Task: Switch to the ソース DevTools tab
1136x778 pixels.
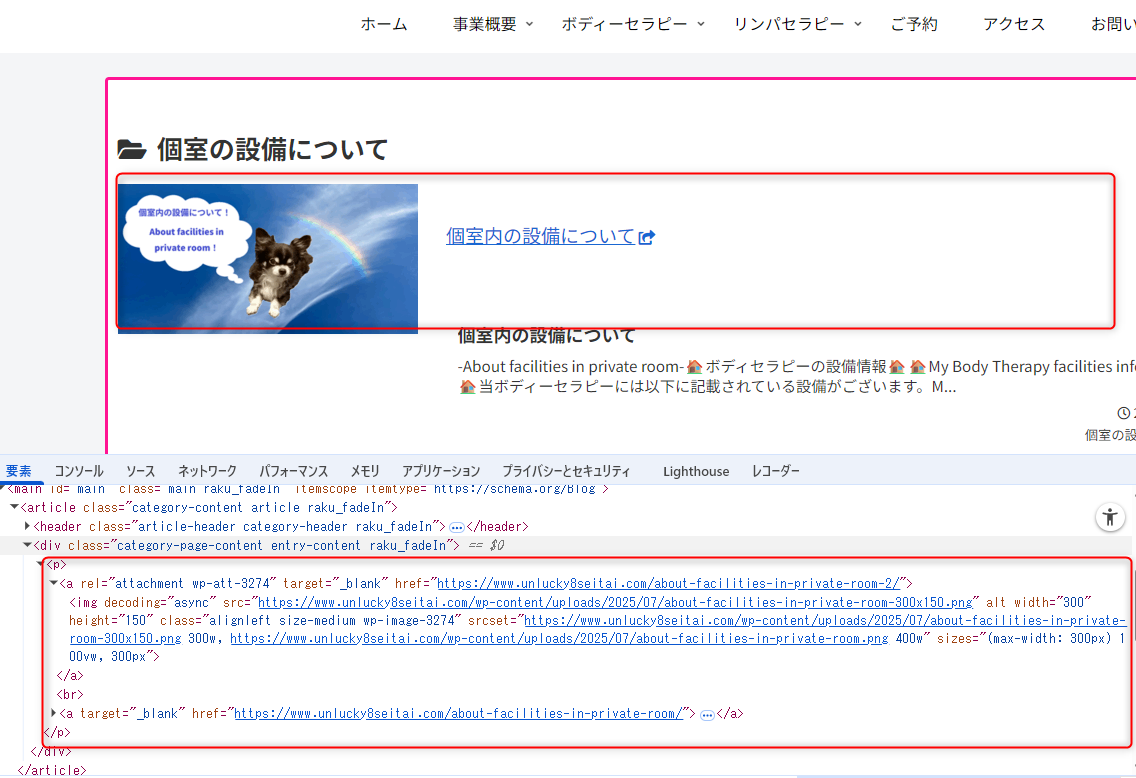Action: (141, 471)
